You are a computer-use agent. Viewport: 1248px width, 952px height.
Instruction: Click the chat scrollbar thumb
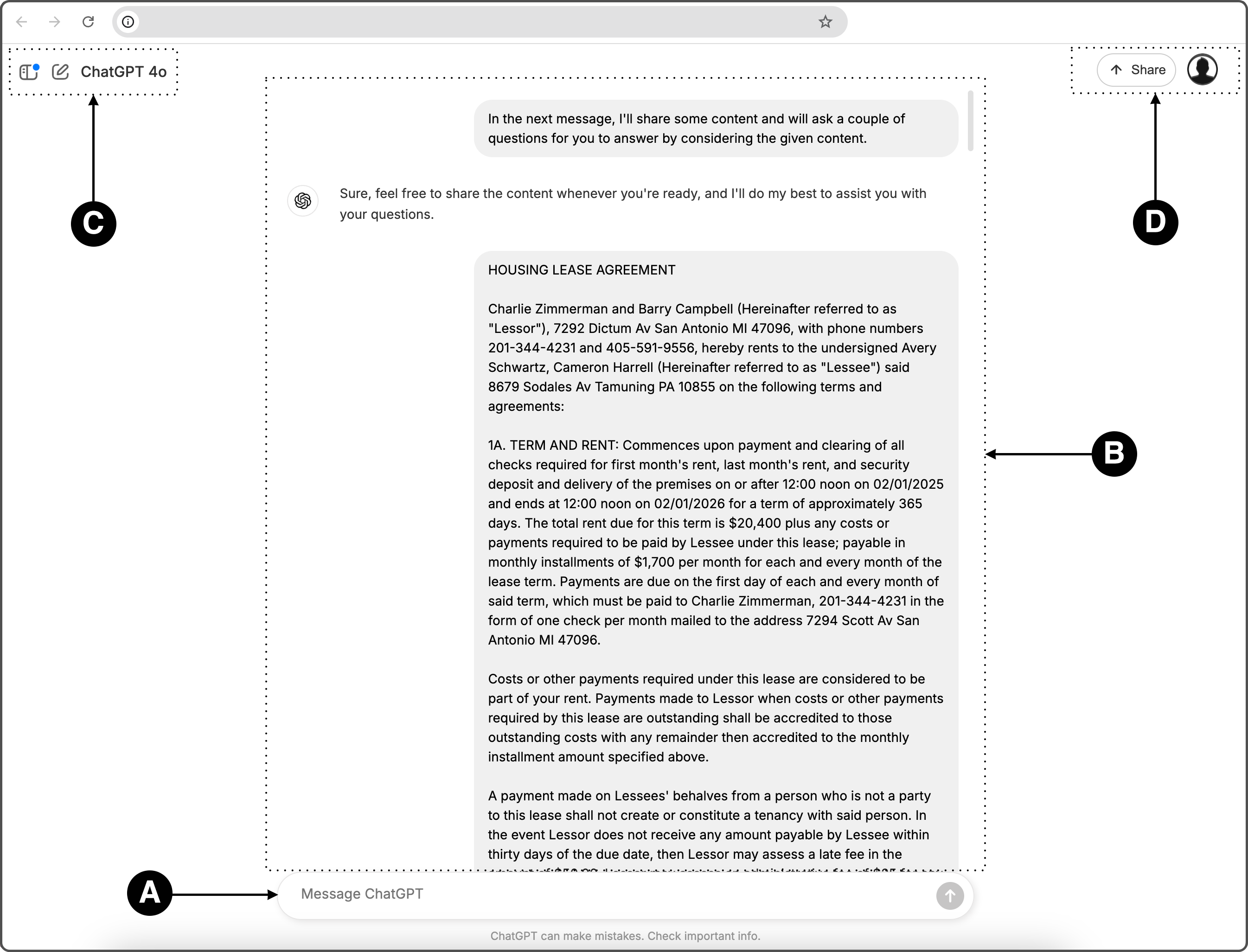click(x=970, y=121)
